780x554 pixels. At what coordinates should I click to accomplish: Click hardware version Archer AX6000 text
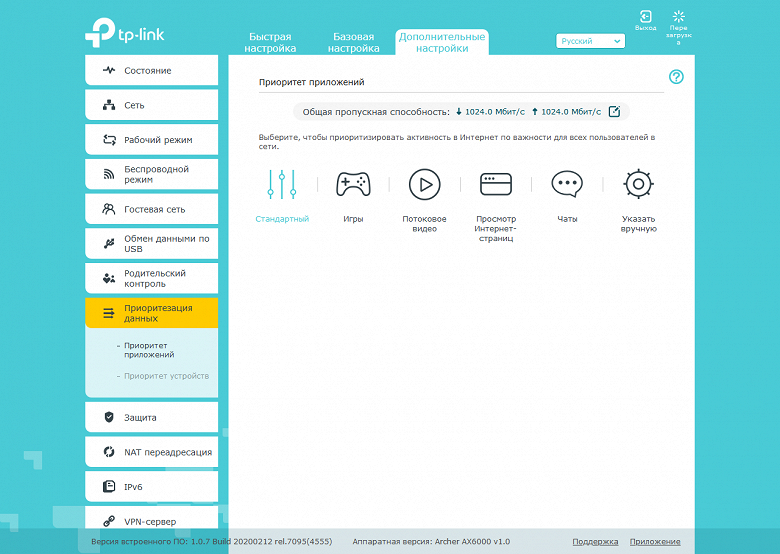[431, 542]
